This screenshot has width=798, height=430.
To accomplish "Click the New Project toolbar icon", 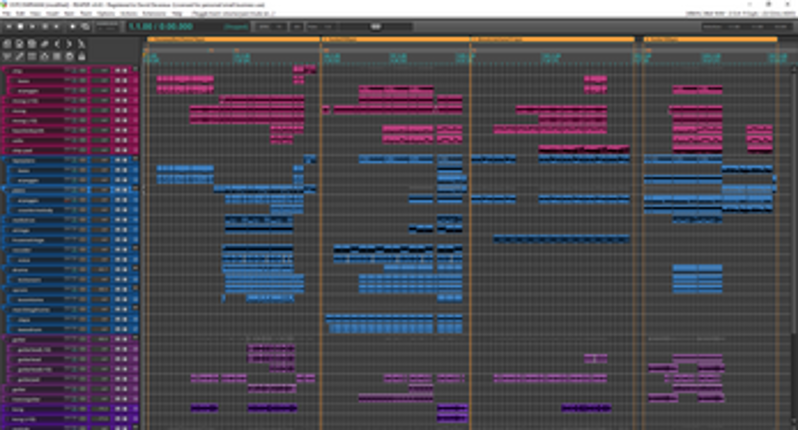I will click(x=7, y=44).
